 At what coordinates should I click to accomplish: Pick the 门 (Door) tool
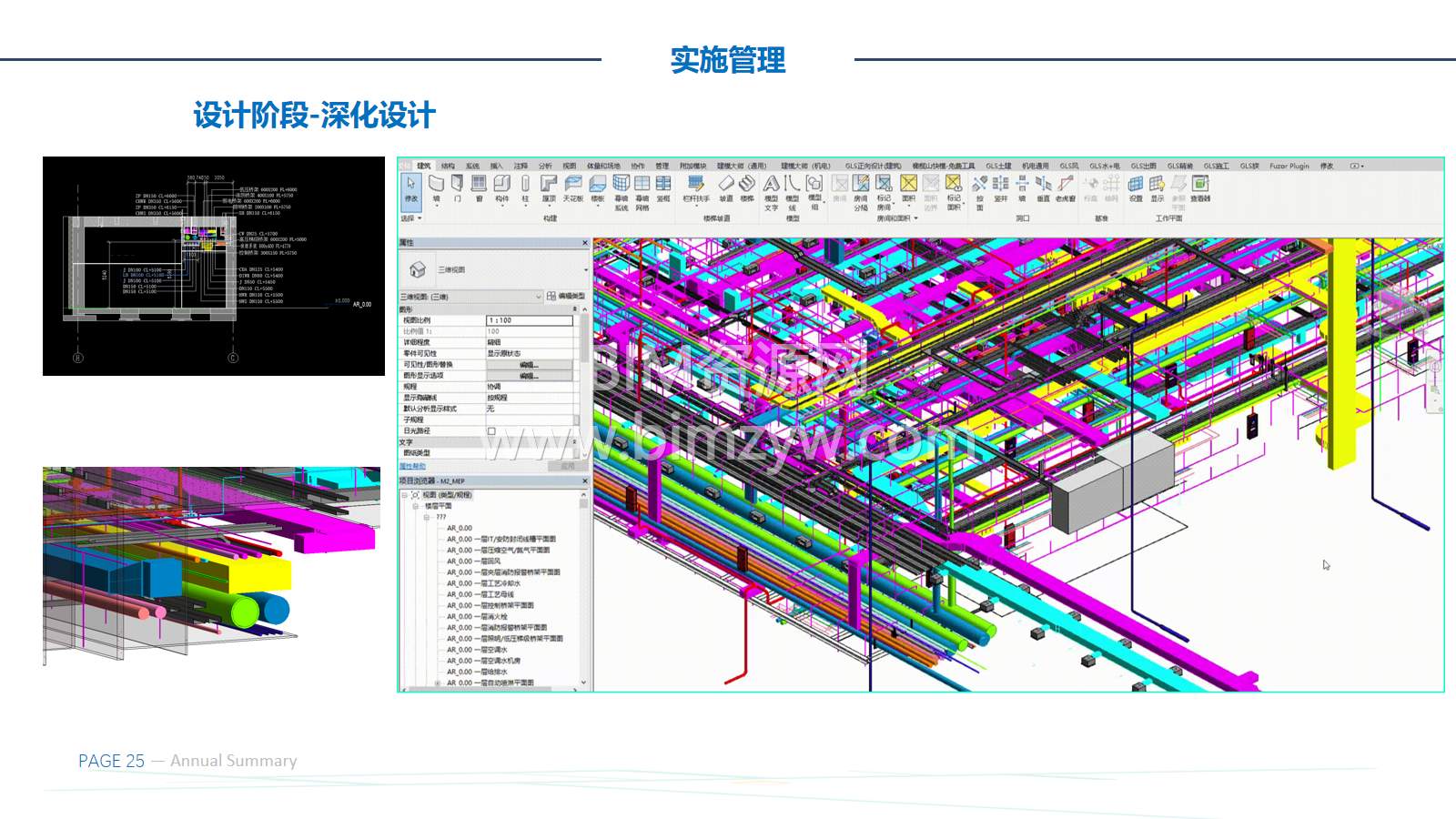[x=458, y=188]
